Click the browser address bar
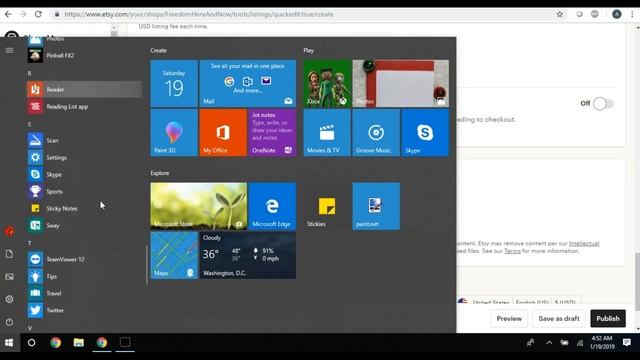Viewport: 640px width, 360px height. click(302, 14)
